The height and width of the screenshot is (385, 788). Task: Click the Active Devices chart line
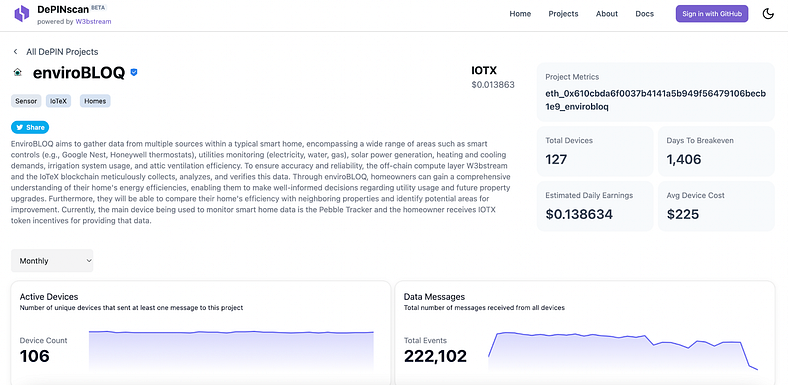[x=231, y=332]
